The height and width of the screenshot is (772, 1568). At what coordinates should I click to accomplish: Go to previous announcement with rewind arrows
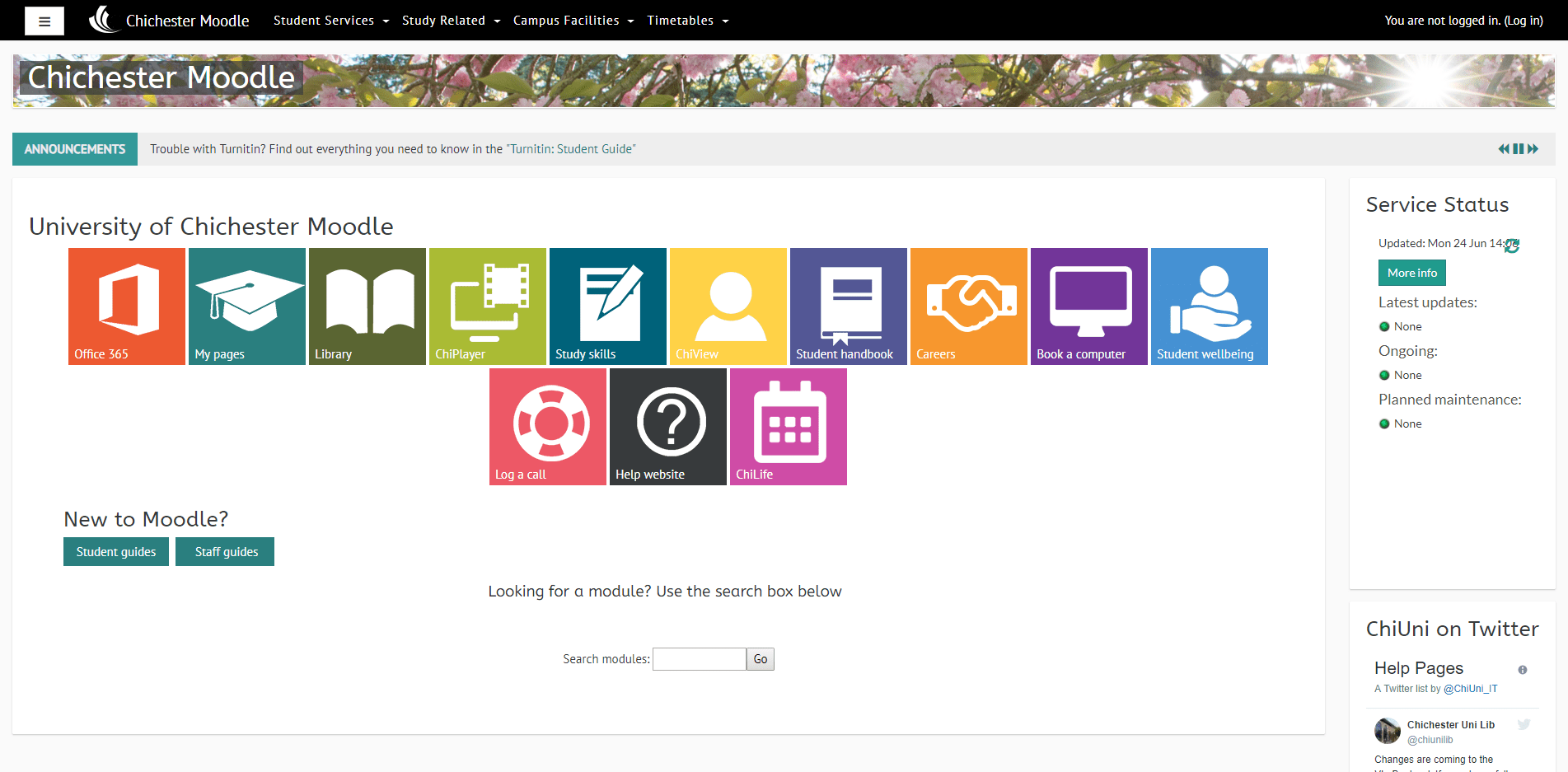tap(1504, 149)
